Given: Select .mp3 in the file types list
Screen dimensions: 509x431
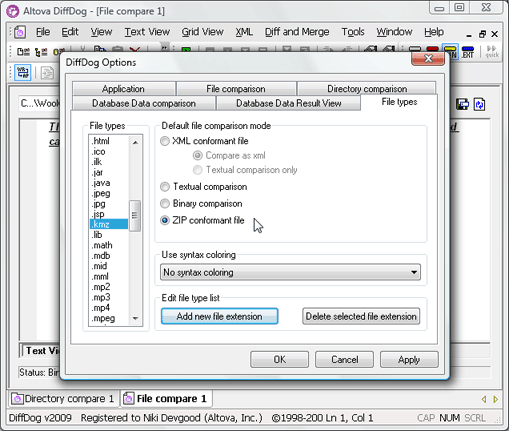Looking at the screenshot, I should coord(109,297).
